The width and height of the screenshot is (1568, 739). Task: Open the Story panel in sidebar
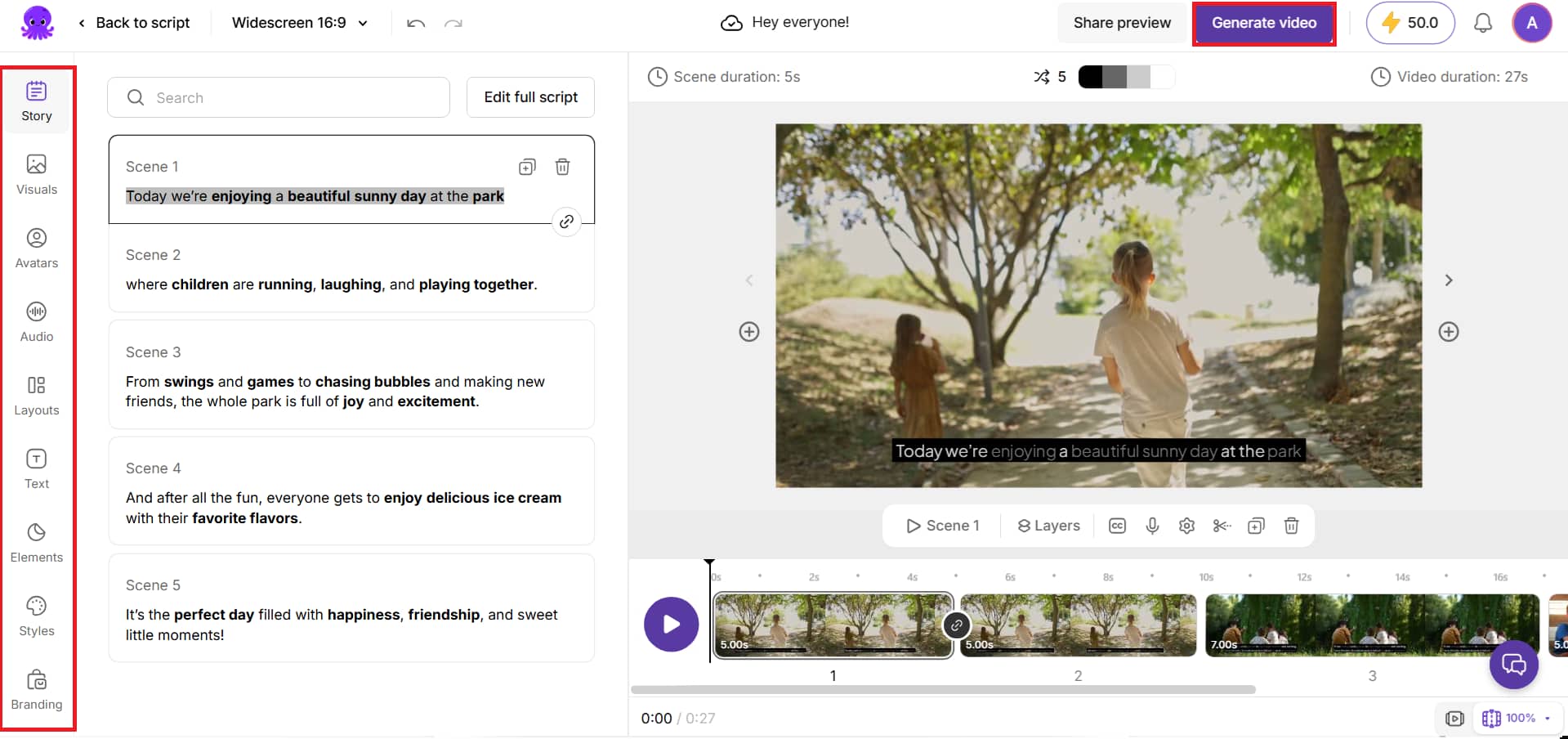(x=37, y=101)
